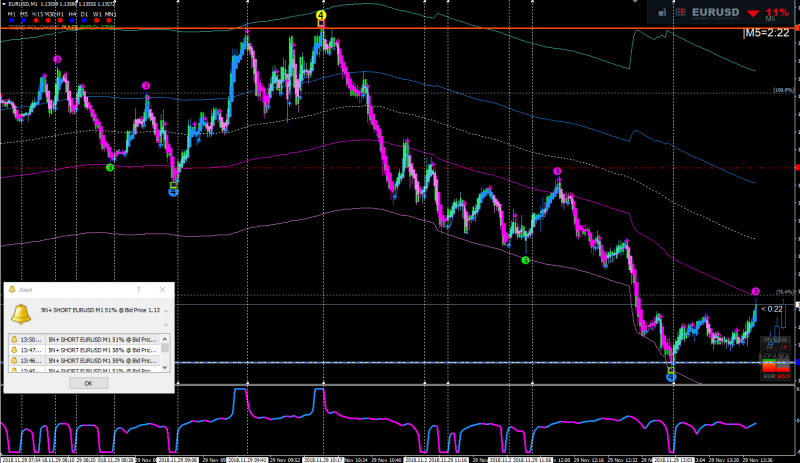The width and height of the screenshot is (800, 463).
Task: Click the 11% reading in top-right panel
Action: pyautogui.click(x=776, y=12)
